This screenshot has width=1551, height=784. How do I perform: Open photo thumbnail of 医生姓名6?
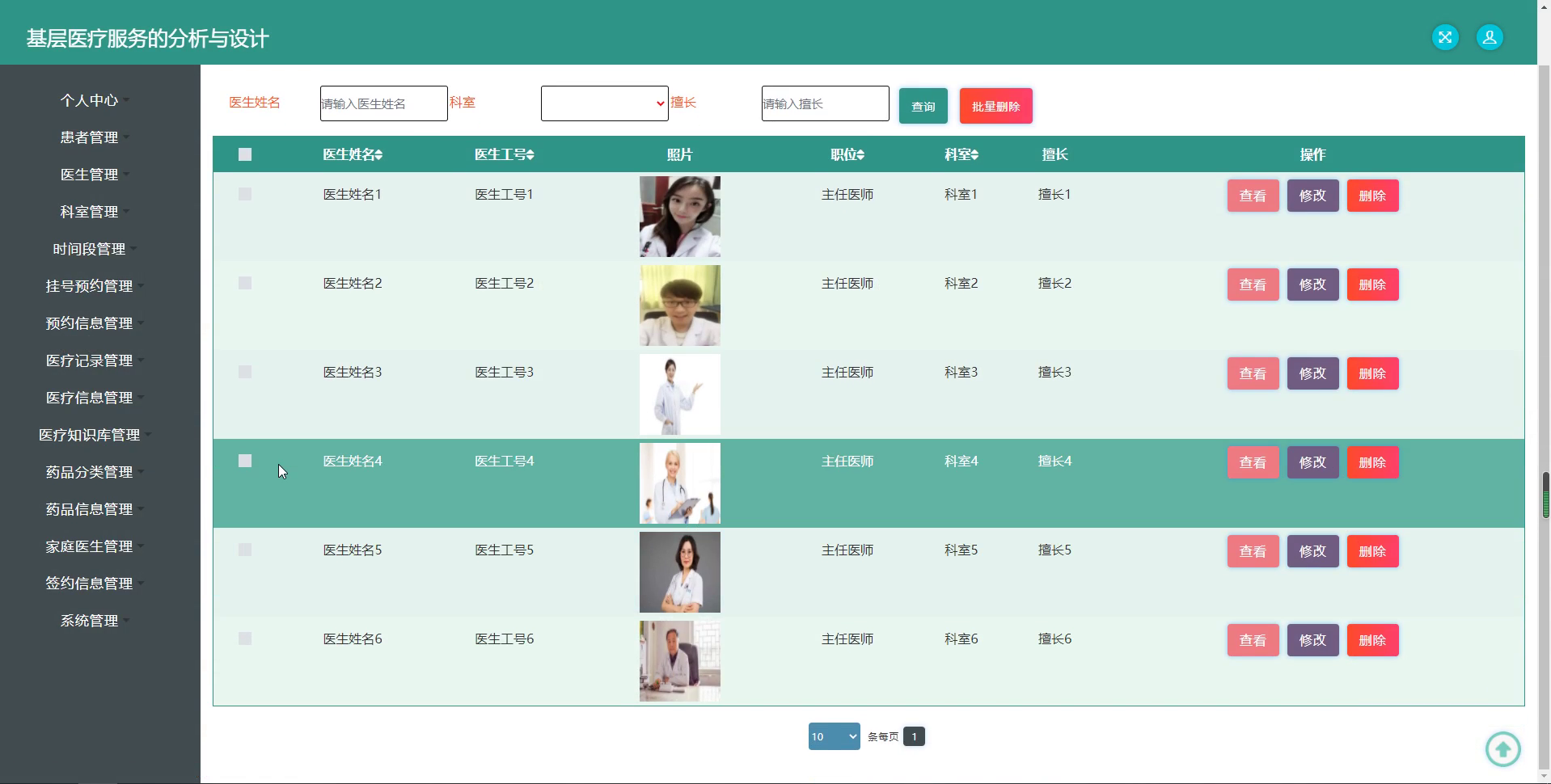click(680, 661)
